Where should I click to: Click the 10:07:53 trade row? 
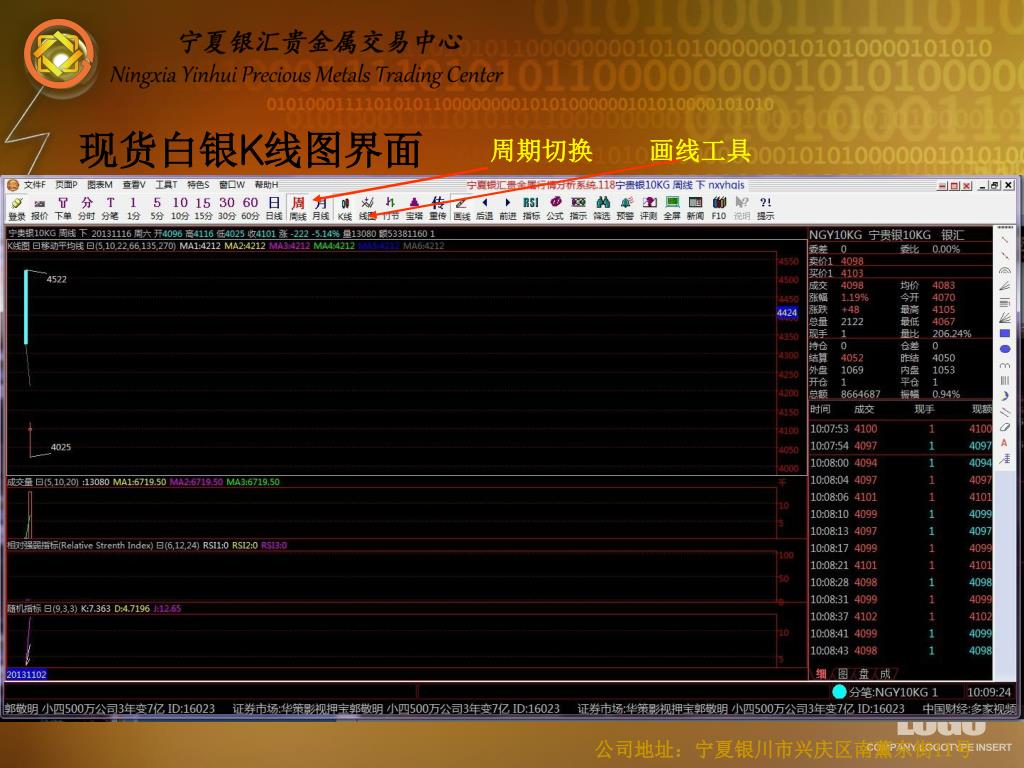901,429
